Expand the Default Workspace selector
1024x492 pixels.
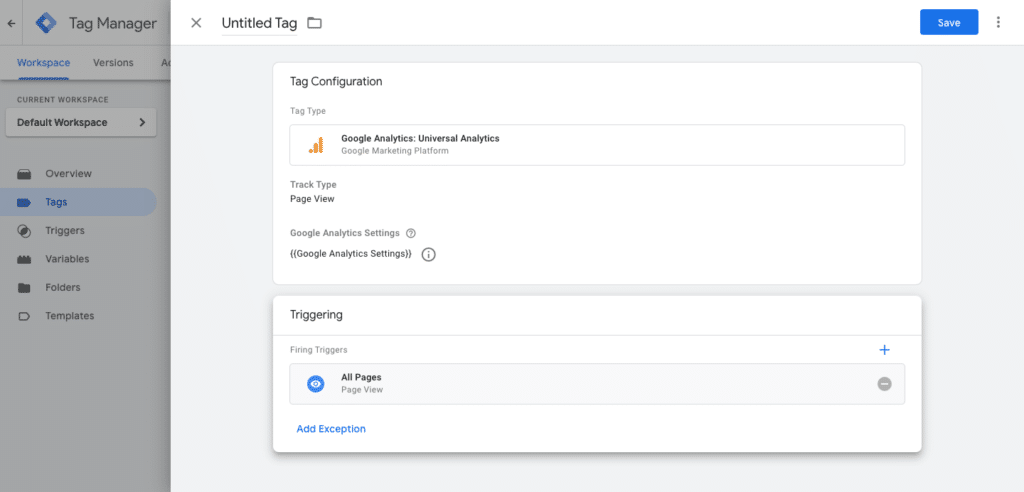pyautogui.click(x=81, y=122)
